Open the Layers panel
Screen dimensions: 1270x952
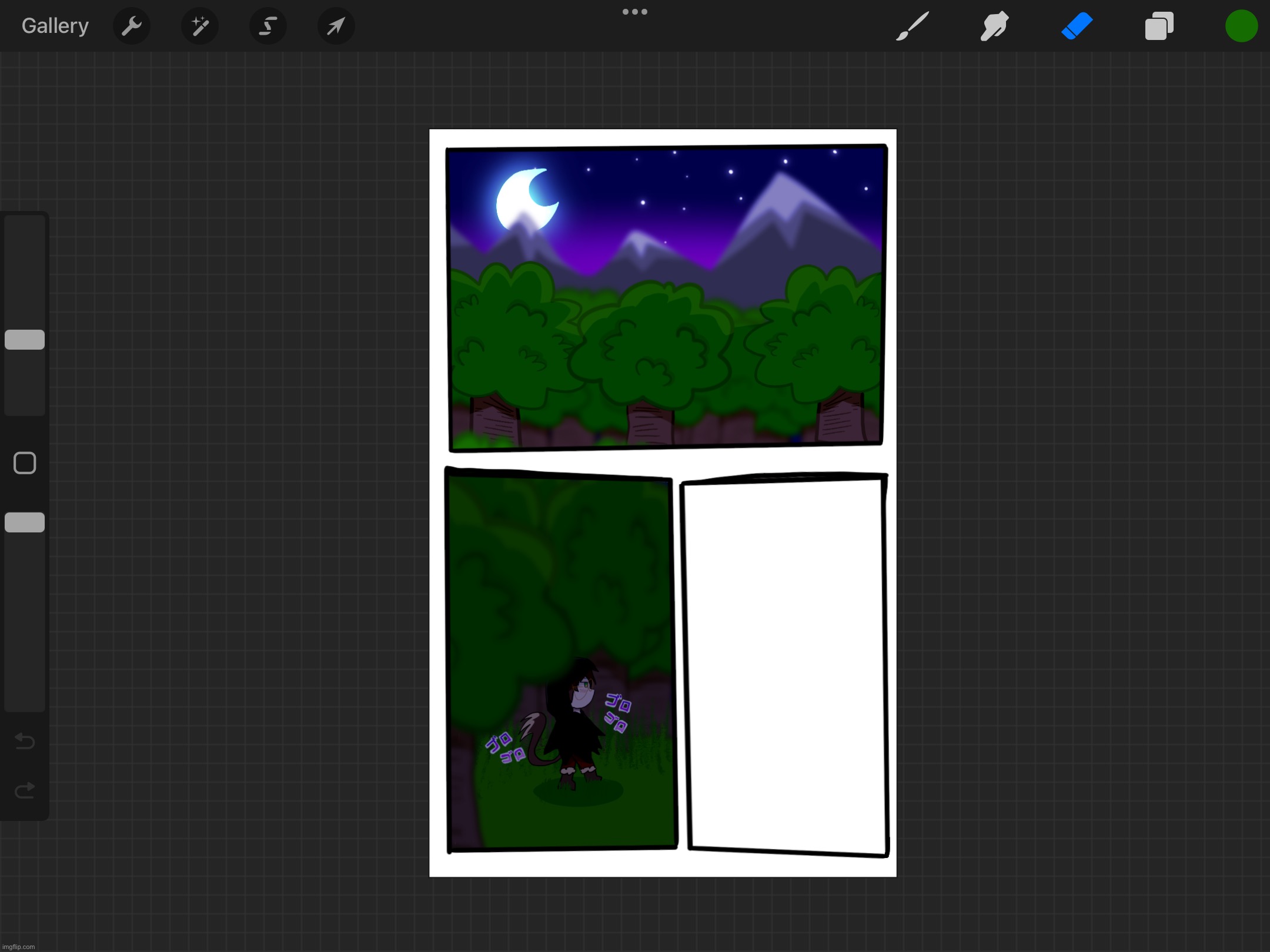(x=1159, y=26)
